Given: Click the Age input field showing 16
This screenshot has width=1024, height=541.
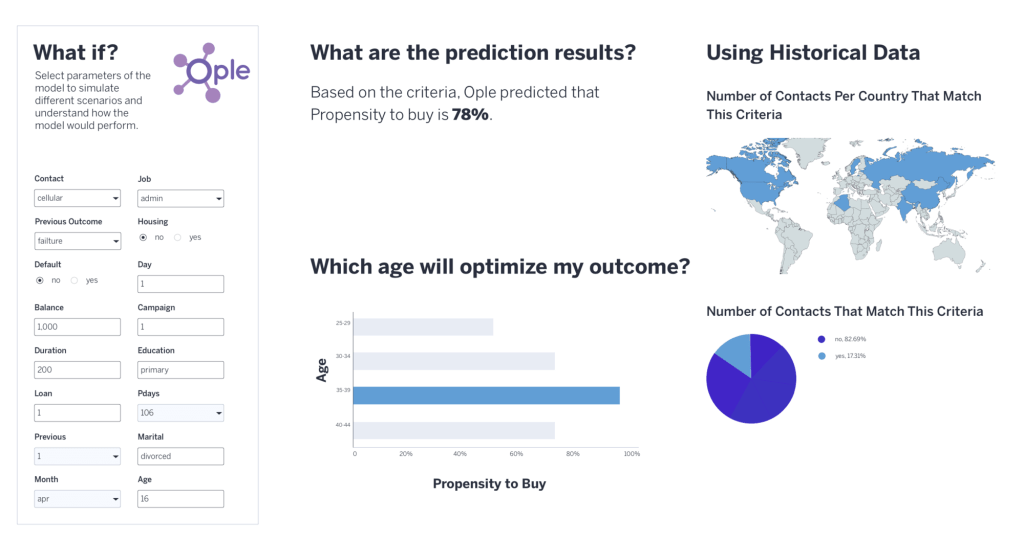Looking at the screenshot, I should click(180, 498).
